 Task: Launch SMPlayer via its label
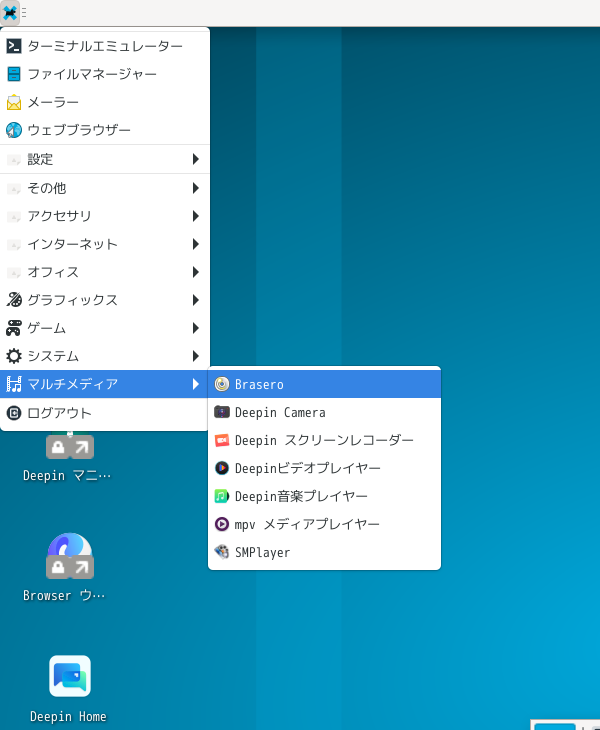click(263, 553)
